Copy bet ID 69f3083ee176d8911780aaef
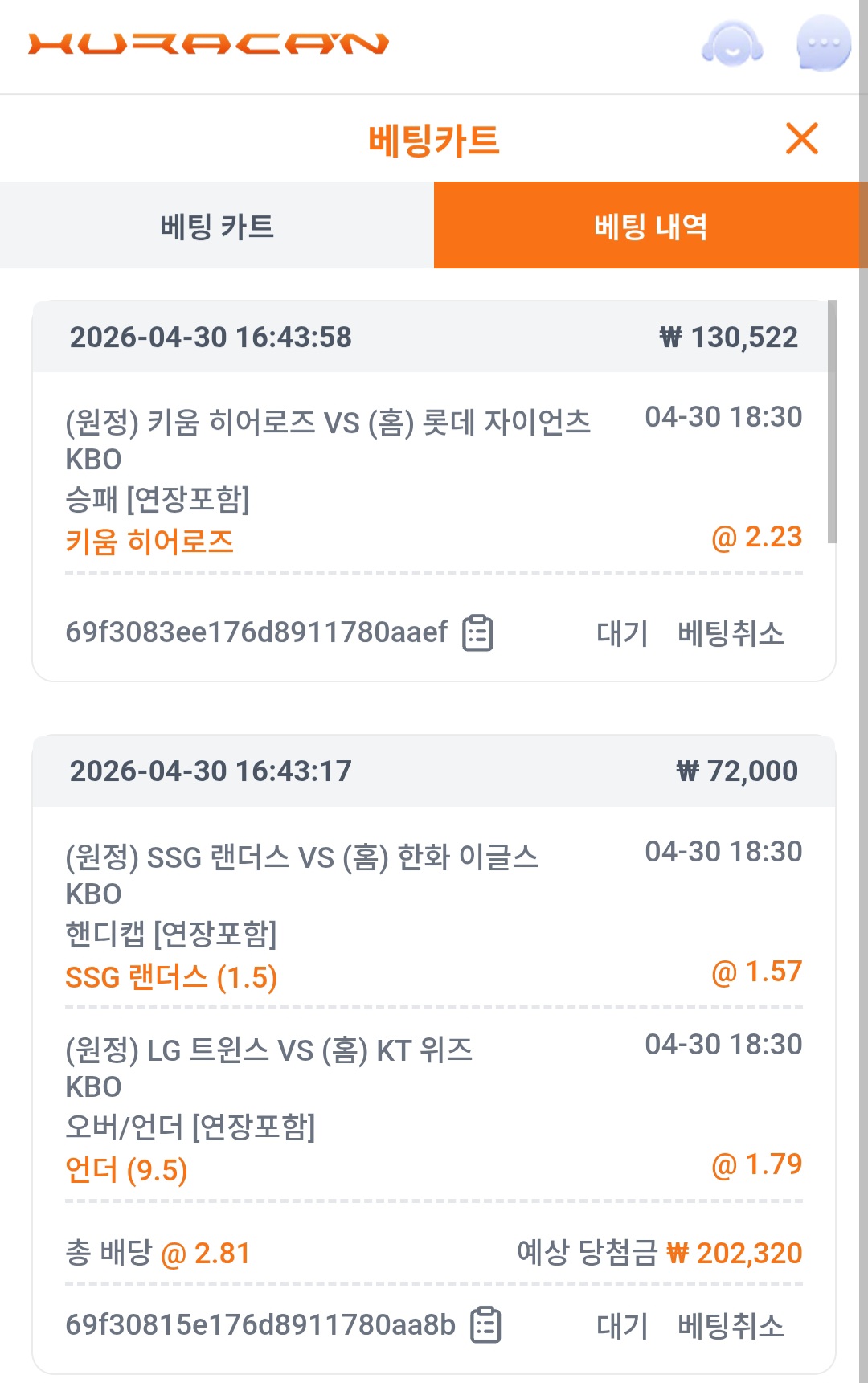868x1383 pixels. [477, 633]
